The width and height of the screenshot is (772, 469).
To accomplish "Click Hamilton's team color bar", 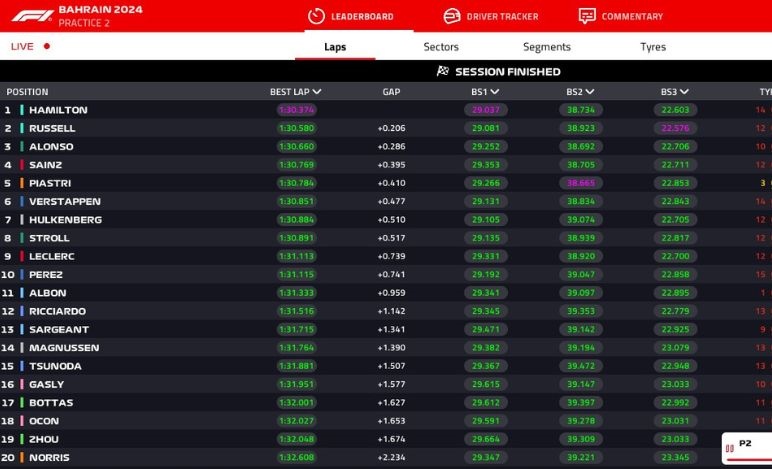I will pyautogui.click(x=22, y=110).
